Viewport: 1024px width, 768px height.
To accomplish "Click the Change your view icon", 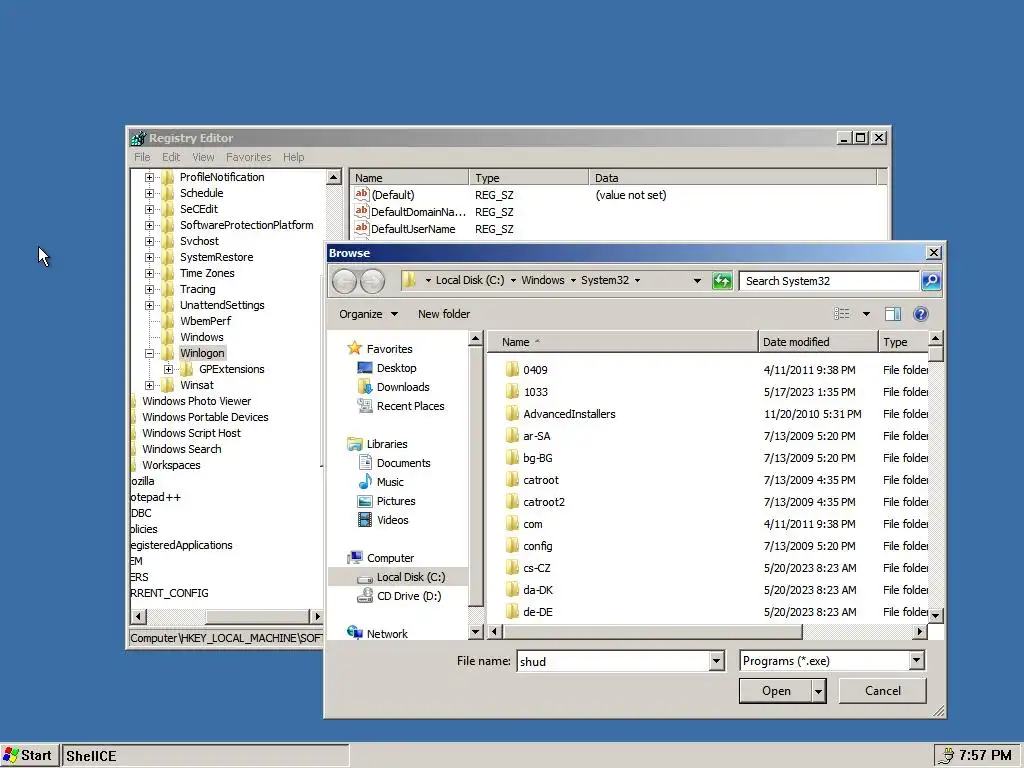I will tap(842, 314).
